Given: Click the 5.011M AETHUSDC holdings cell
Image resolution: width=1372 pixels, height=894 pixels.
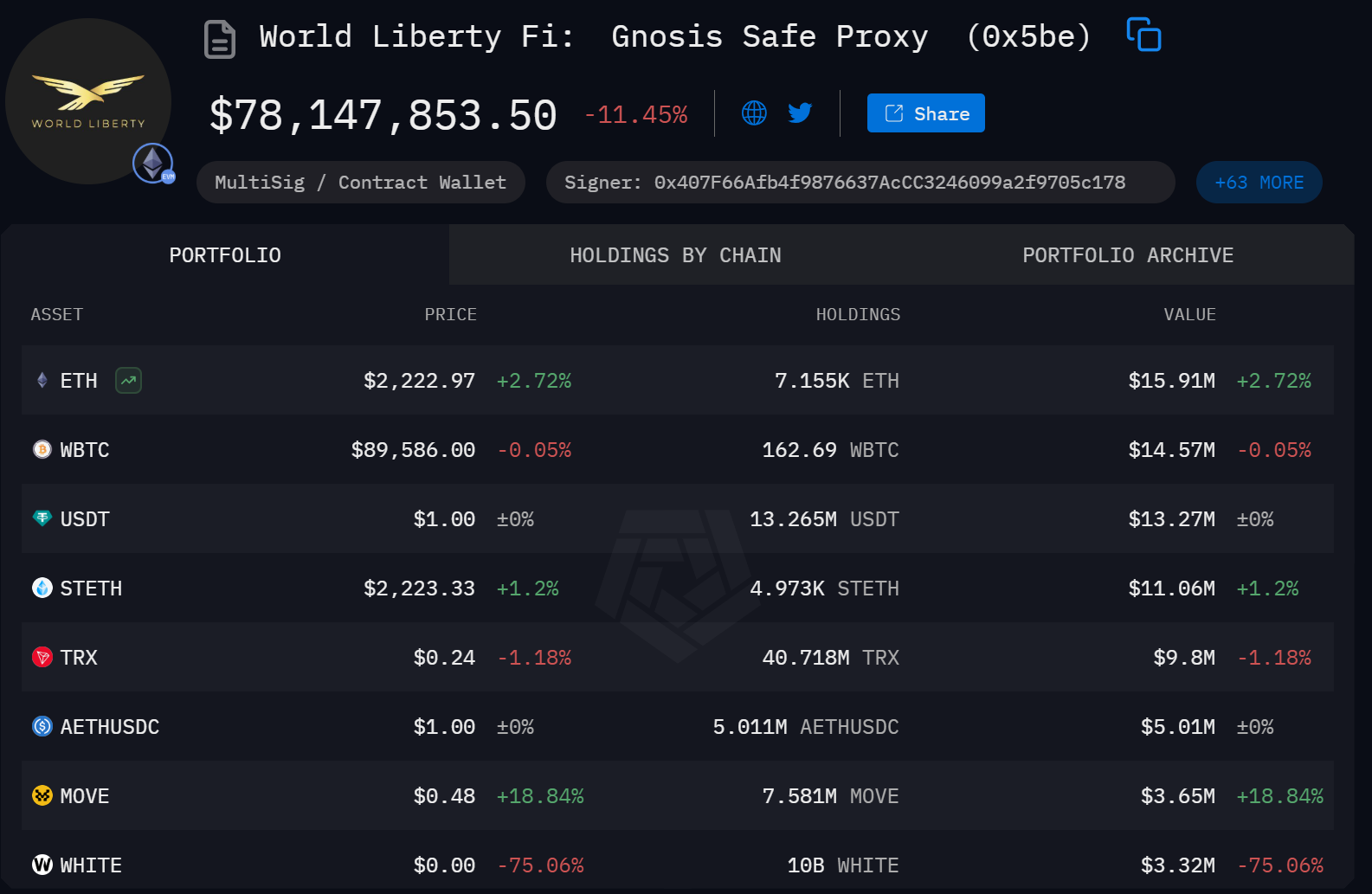Looking at the screenshot, I should (805, 727).
